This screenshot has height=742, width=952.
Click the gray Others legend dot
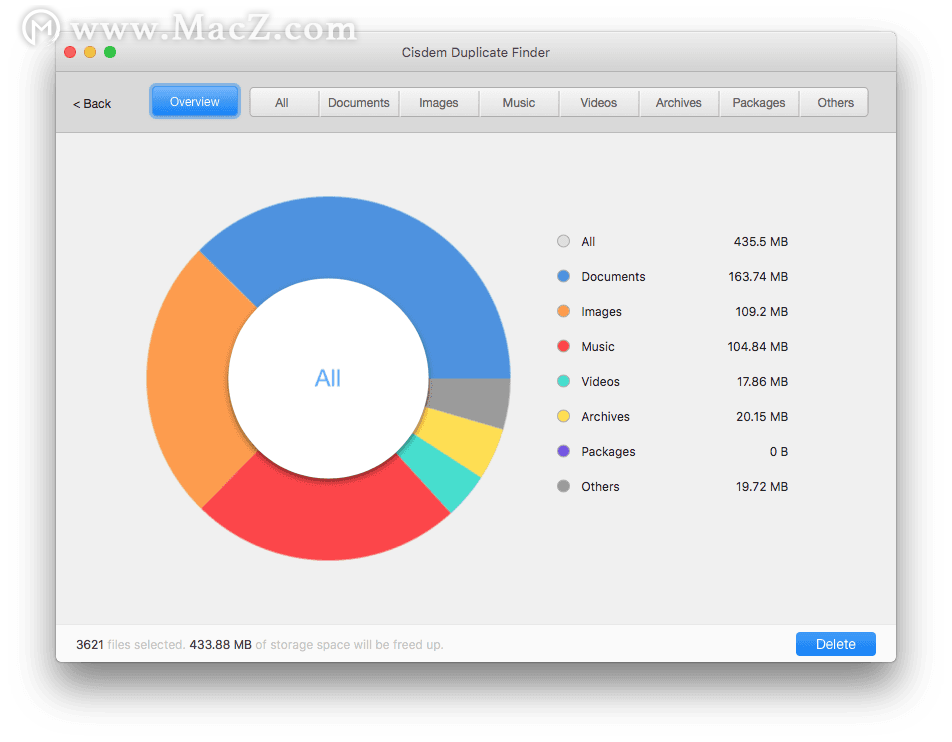click(563, 486)
